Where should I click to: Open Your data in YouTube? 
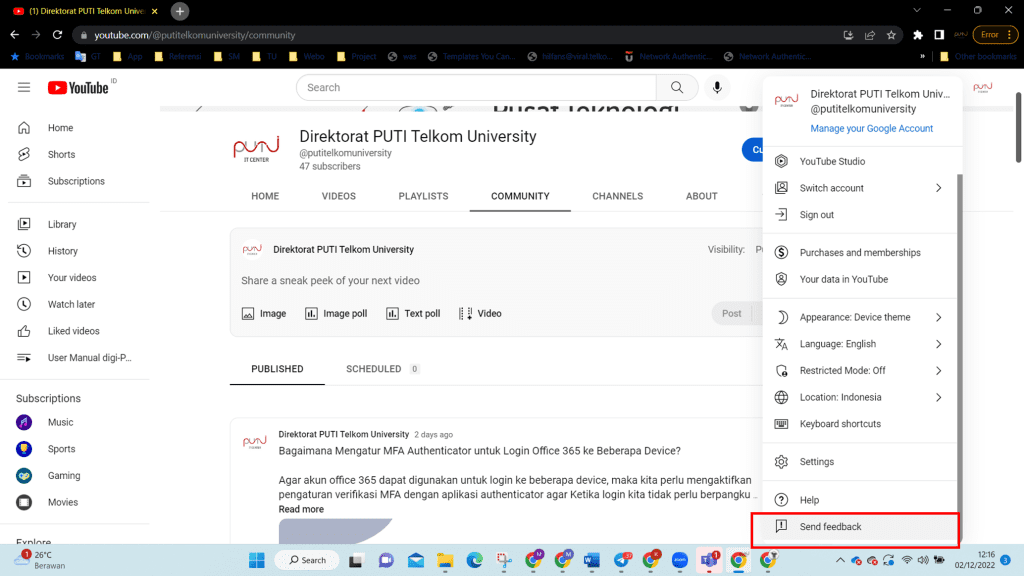click(x=859, y=280)
